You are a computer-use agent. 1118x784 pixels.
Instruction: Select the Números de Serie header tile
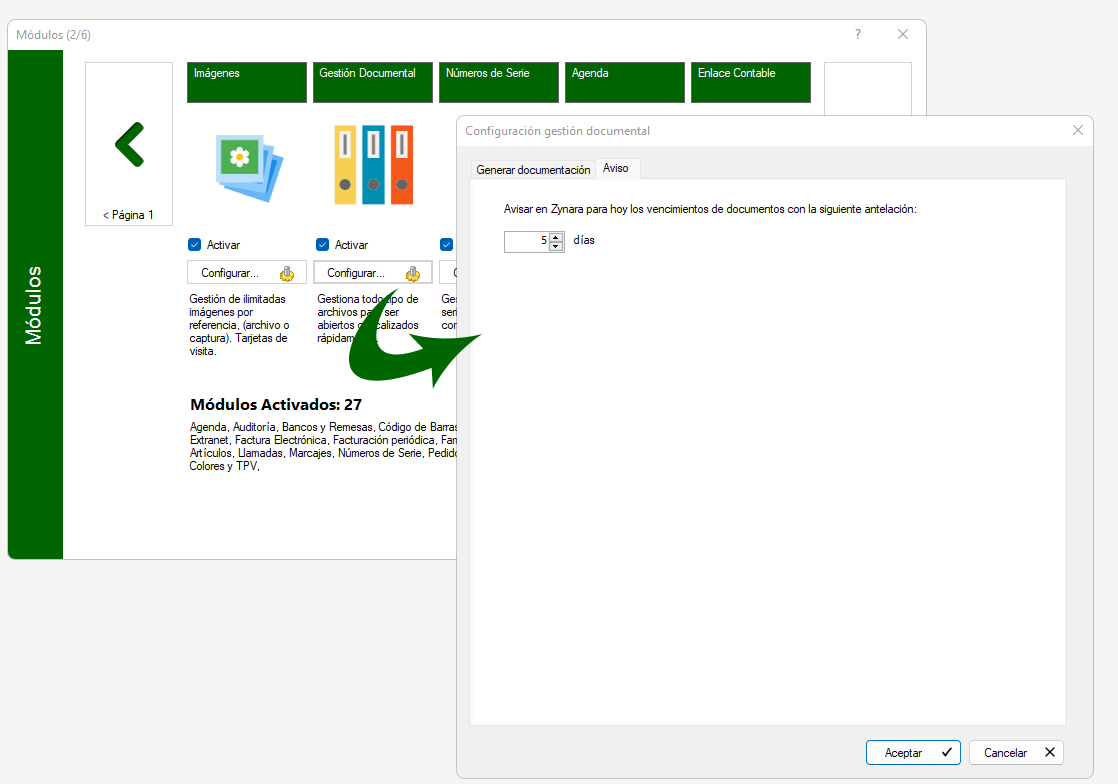pos(498,82)
